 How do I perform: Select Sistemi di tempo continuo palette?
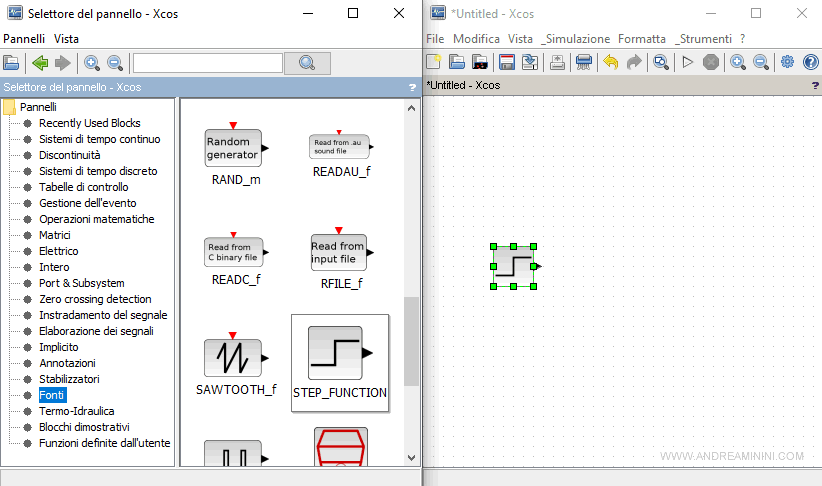click(x=100, y=139)
